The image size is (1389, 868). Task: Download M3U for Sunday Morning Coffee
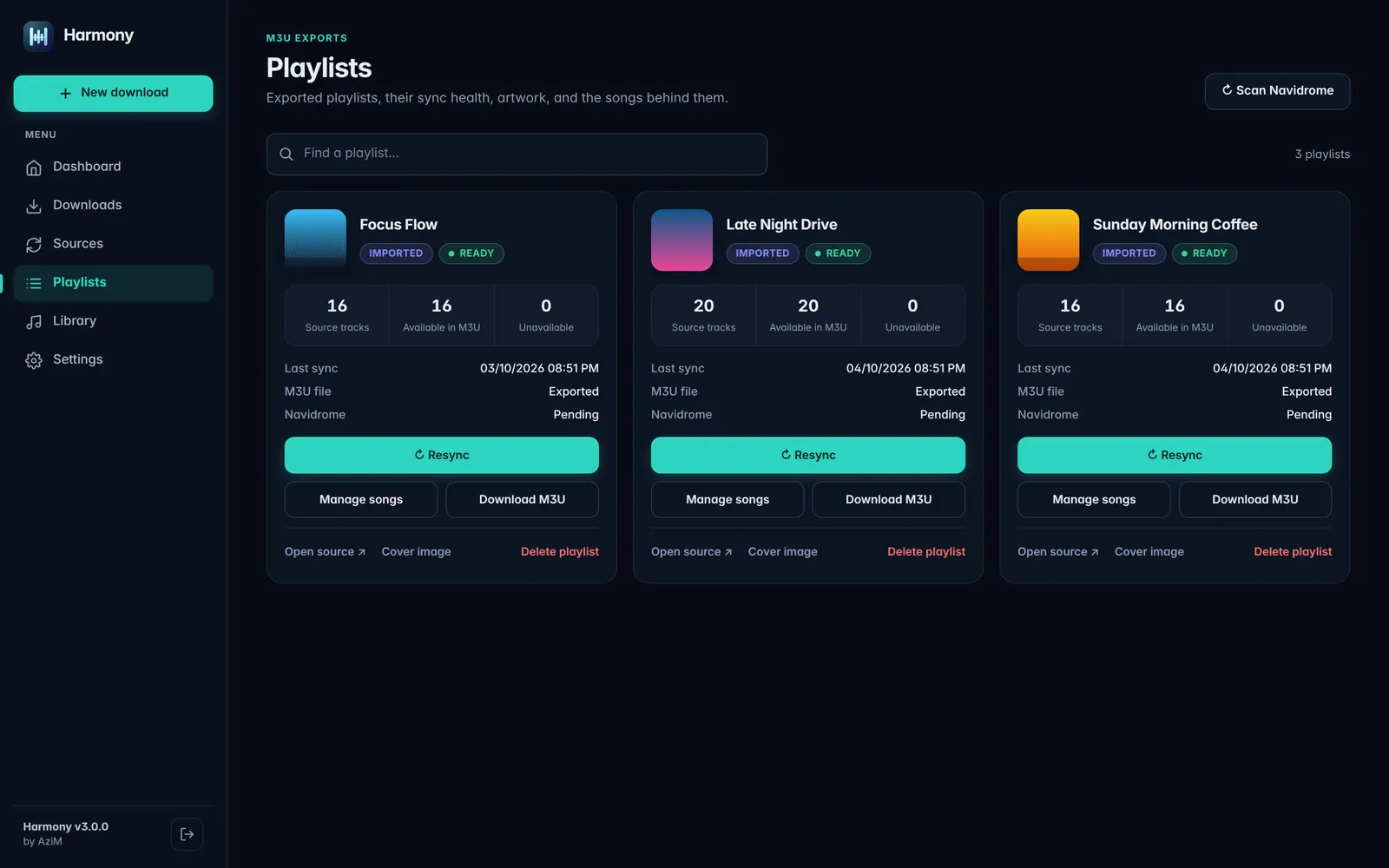pyautogui.click(x=1255, y=500)
